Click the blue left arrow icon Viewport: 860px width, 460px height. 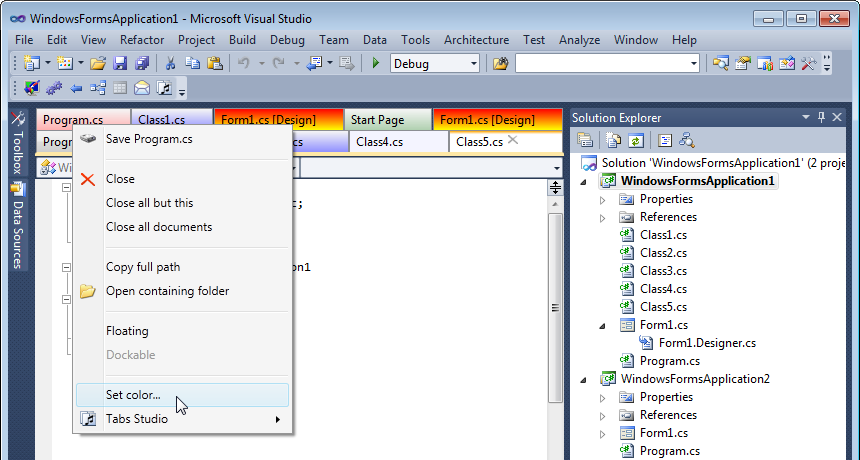point(76,88)
